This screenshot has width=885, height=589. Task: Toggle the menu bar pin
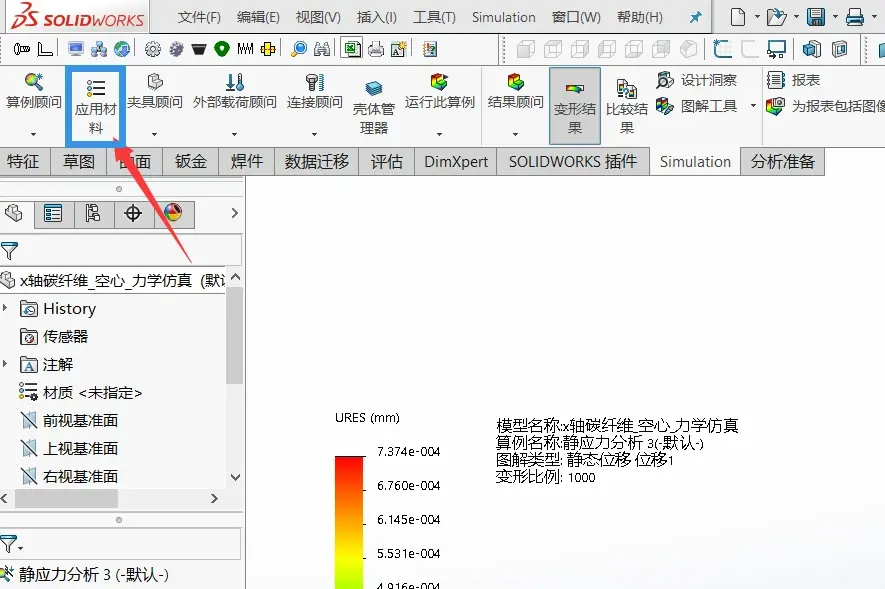click(x=696, y=17)
